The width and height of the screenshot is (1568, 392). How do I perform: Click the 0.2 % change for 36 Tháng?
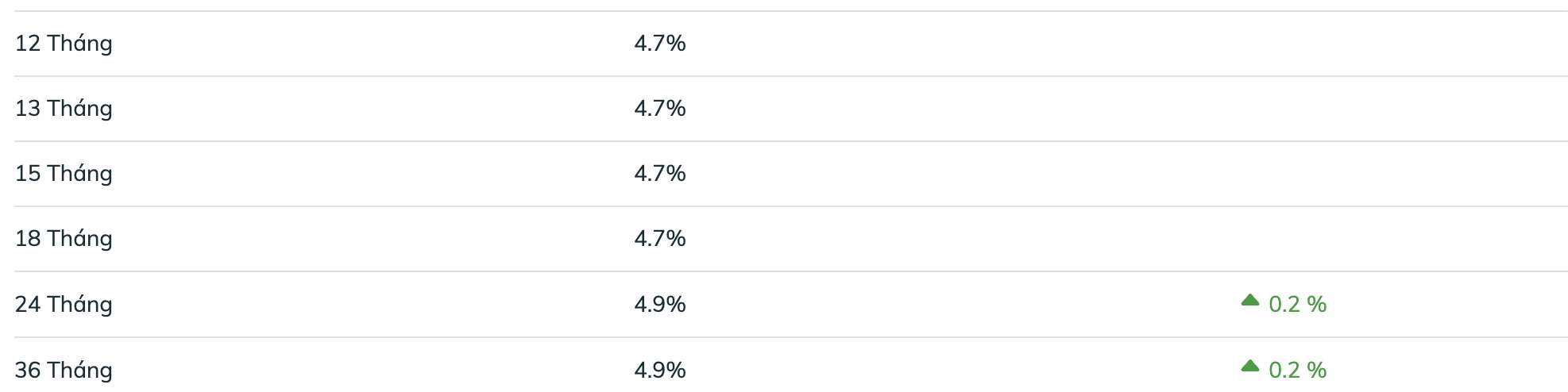[x=1298, y=370]
